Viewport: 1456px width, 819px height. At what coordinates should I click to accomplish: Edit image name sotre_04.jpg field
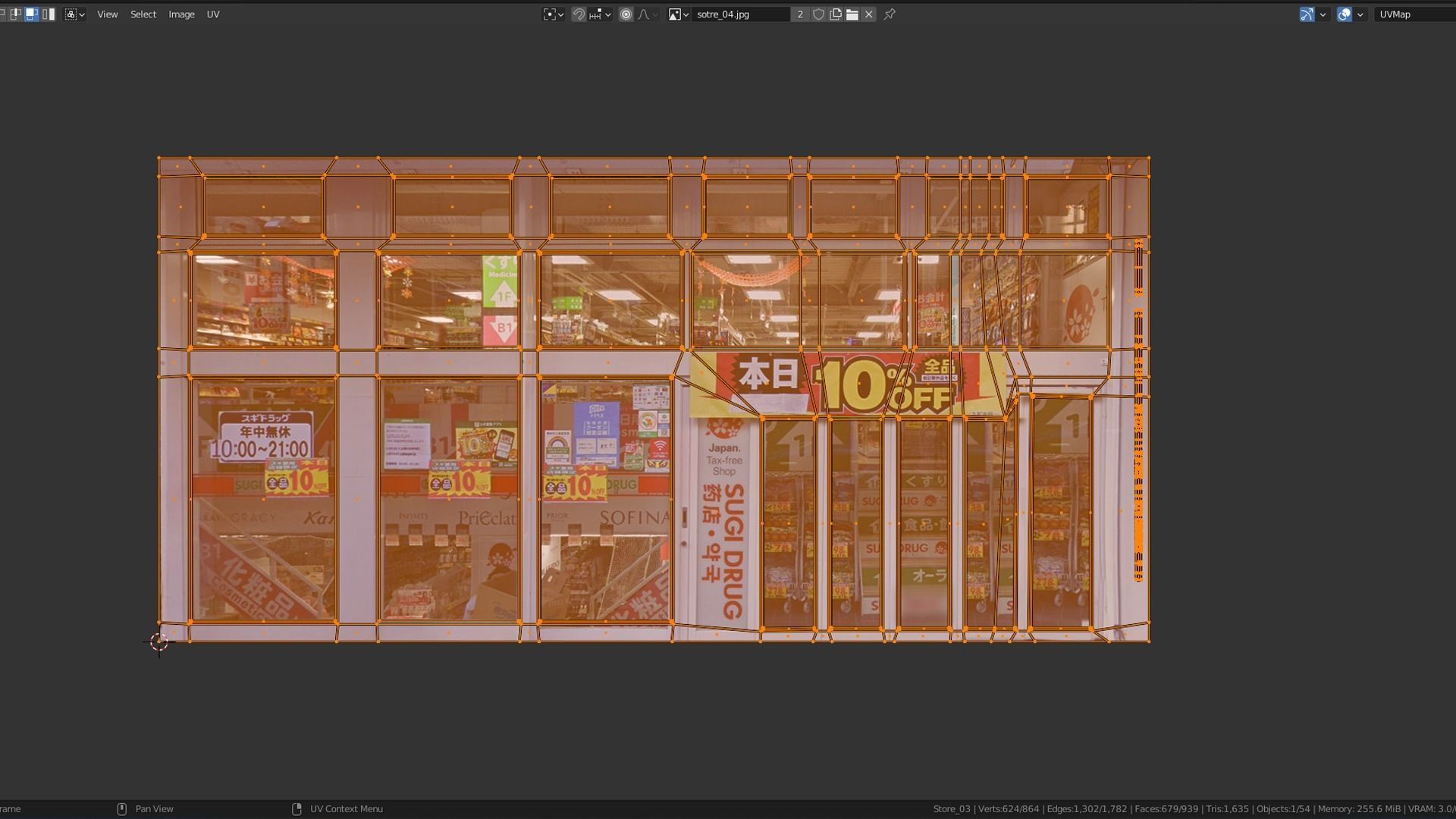[740, 14]
